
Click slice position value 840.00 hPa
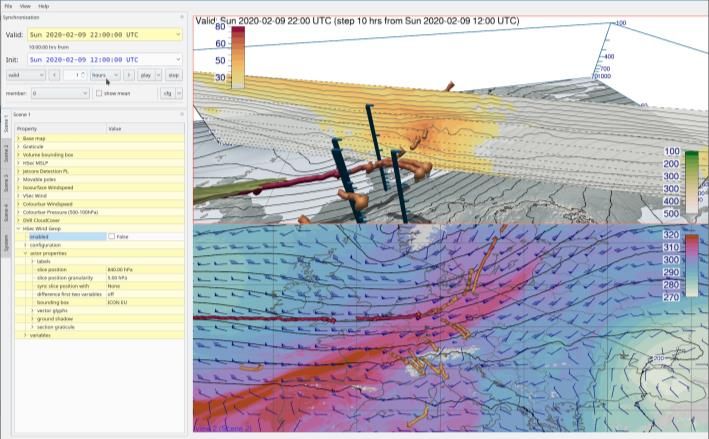click(x=120, y=269)
